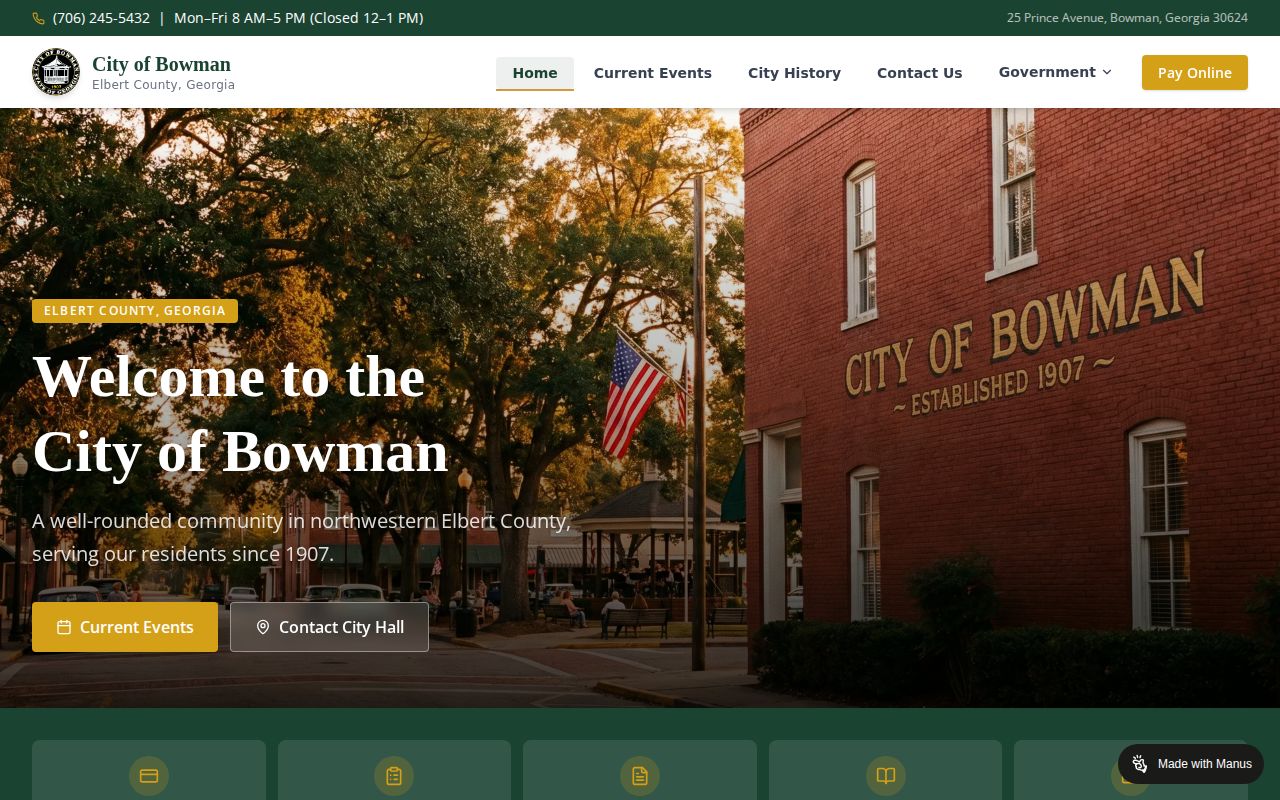Click the phone number (706) 245-5432
This screenshot has height=800, width=1280.
click(x=101, y=18)
